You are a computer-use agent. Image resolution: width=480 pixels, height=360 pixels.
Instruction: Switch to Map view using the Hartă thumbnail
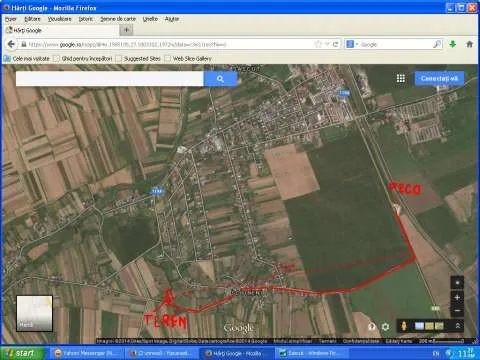pyautogui.click(x=34, y=313)
